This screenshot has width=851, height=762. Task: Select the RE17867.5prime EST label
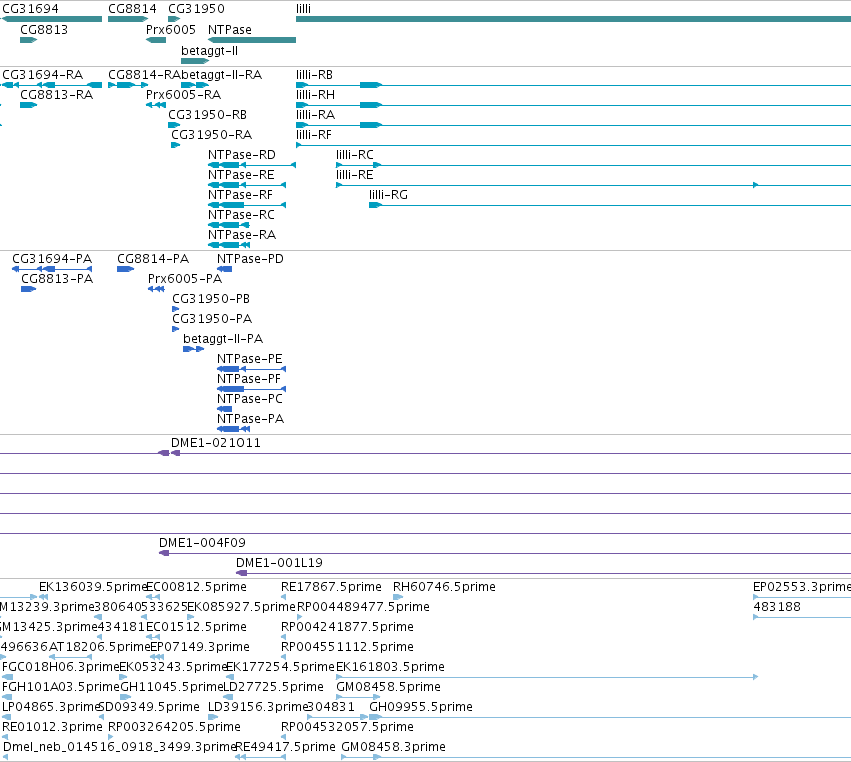[x=331, y=586]
